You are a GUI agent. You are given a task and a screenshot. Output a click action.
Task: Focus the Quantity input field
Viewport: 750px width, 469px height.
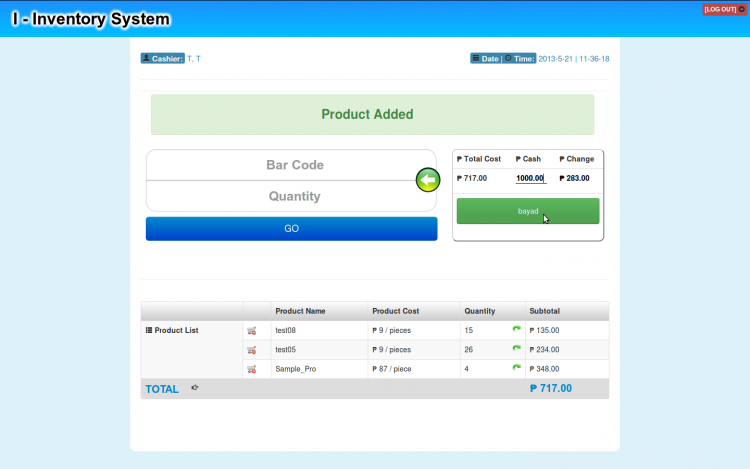291,196
